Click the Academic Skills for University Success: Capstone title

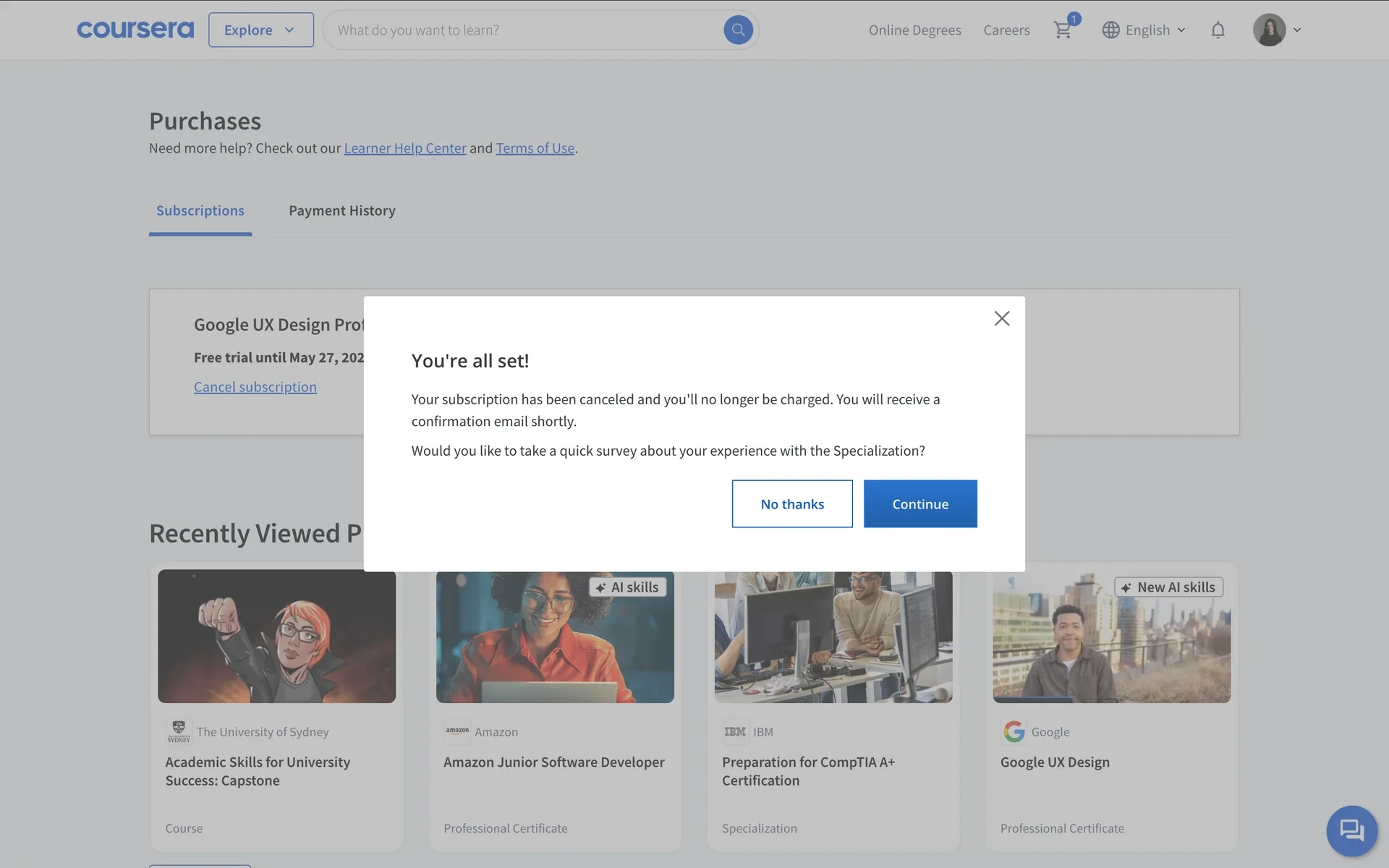pyautogui.click(x=258, y=771)
